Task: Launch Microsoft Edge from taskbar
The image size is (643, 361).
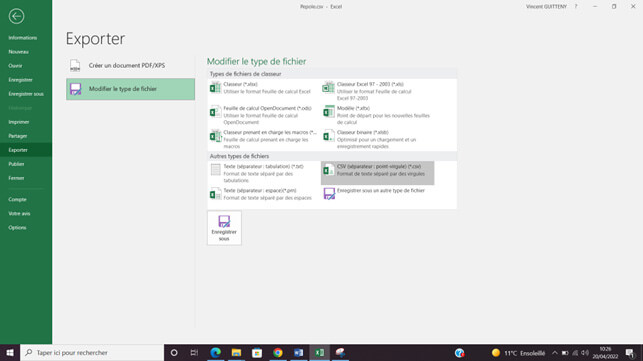Action: point(215,353)
